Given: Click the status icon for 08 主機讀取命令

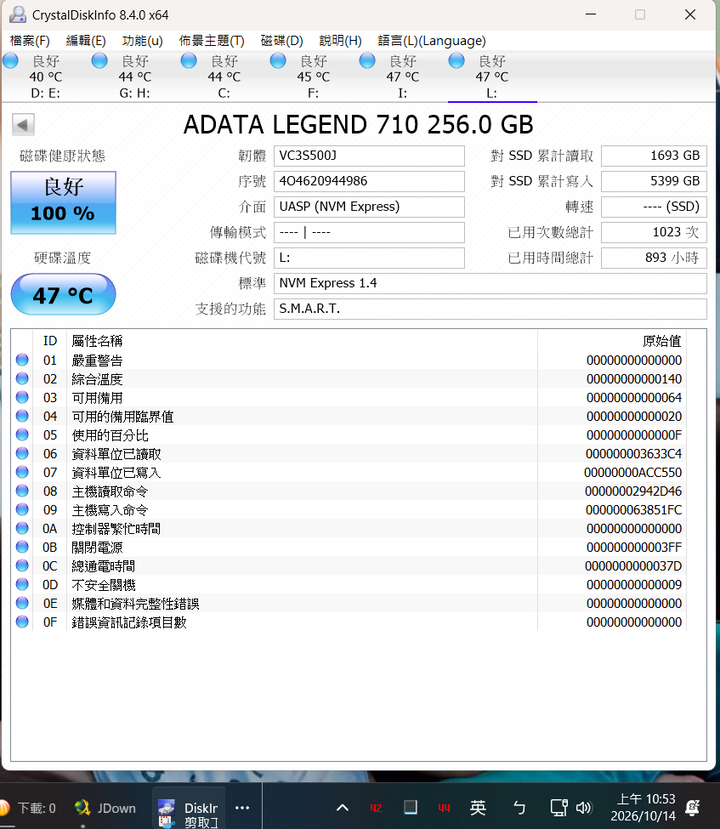Looking at the screenshot, I should tap(22, 491).
